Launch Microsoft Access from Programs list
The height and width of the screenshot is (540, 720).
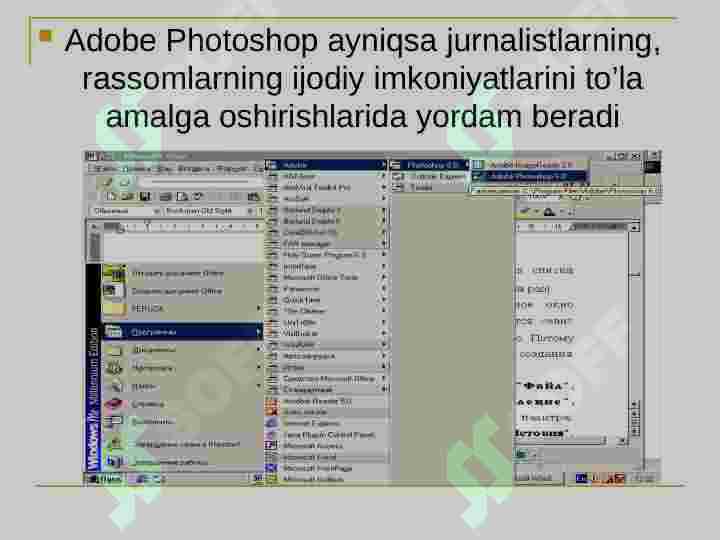pos(327,445)
